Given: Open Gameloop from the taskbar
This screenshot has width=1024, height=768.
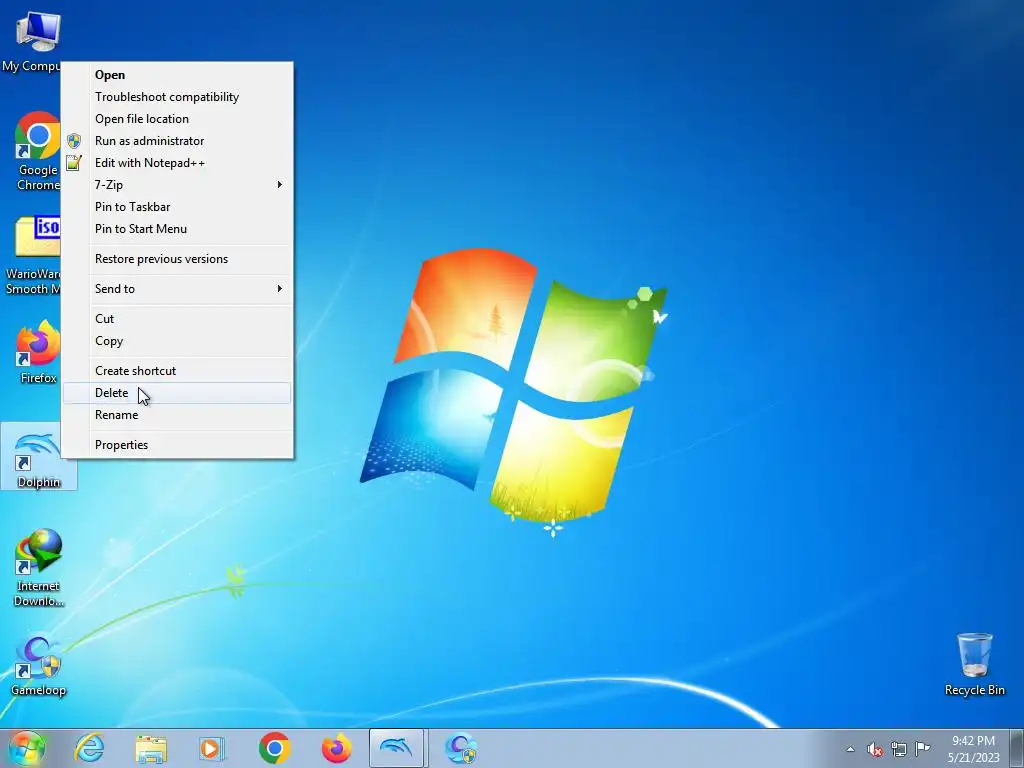Looking at the screenshot, I should point(460,748).
